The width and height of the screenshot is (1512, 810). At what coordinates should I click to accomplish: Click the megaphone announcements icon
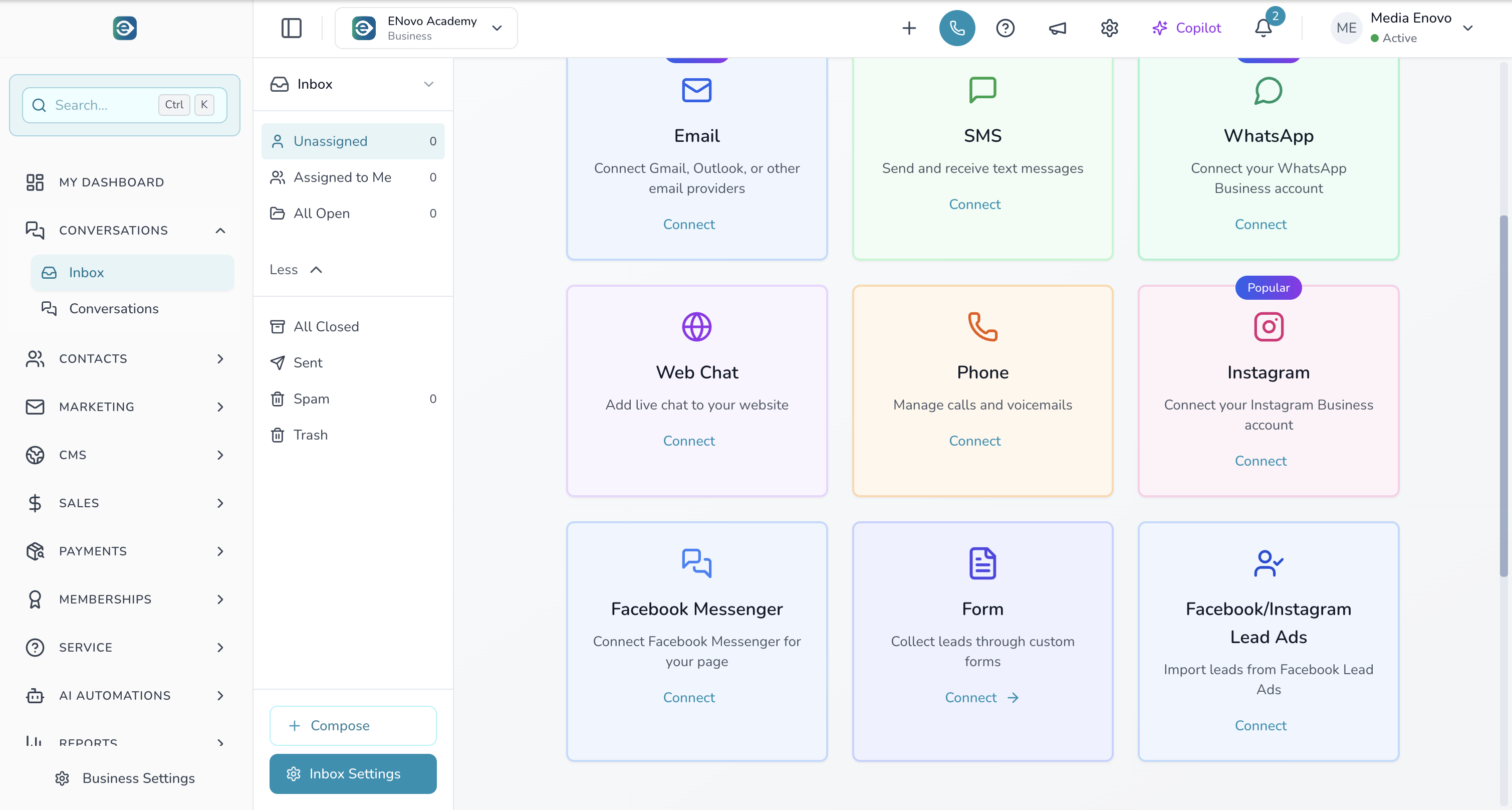click(1057, 28)
